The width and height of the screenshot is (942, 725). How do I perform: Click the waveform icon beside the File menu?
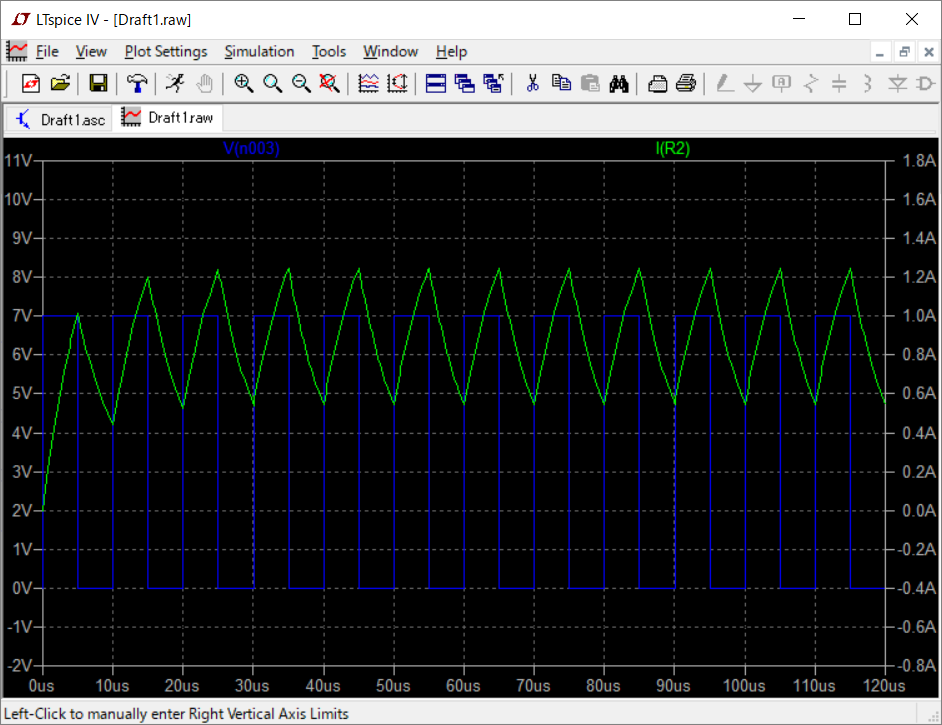tap(16, 52)
